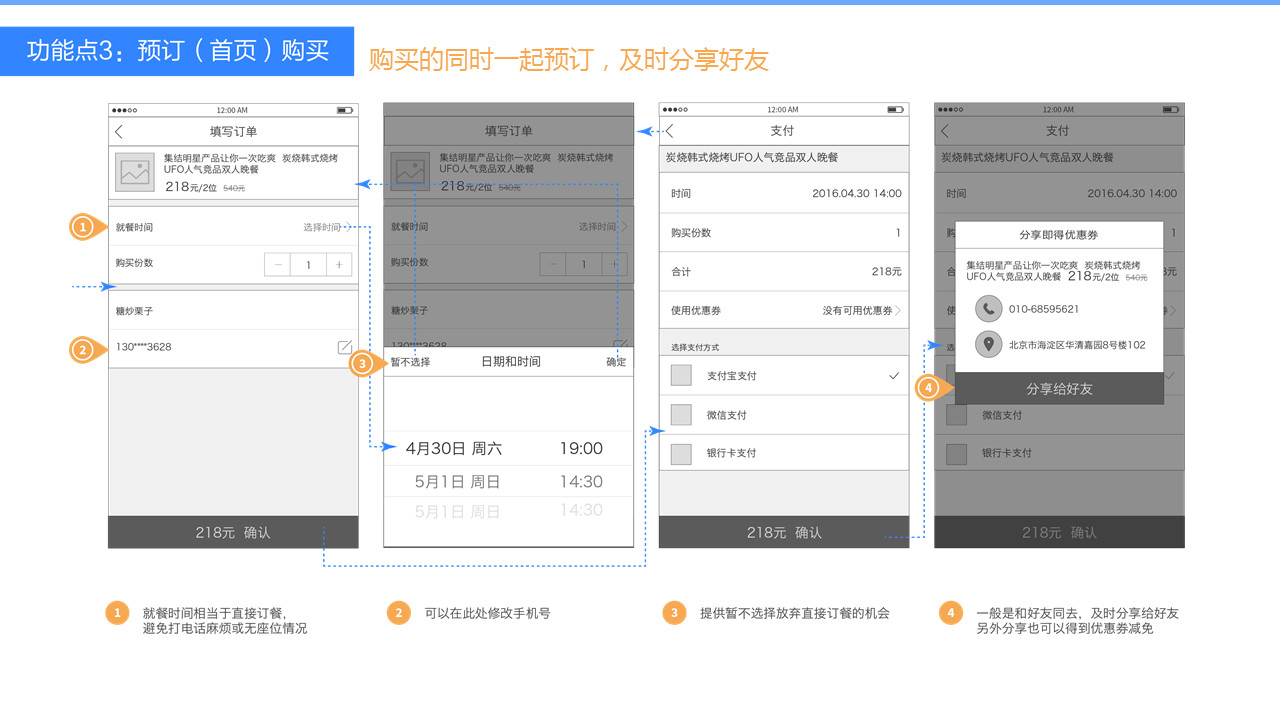Tap 合计 218元 row on undimmed 支付 screen
The width and height of the screenshot is (1280, 720).
coord(784,271)
